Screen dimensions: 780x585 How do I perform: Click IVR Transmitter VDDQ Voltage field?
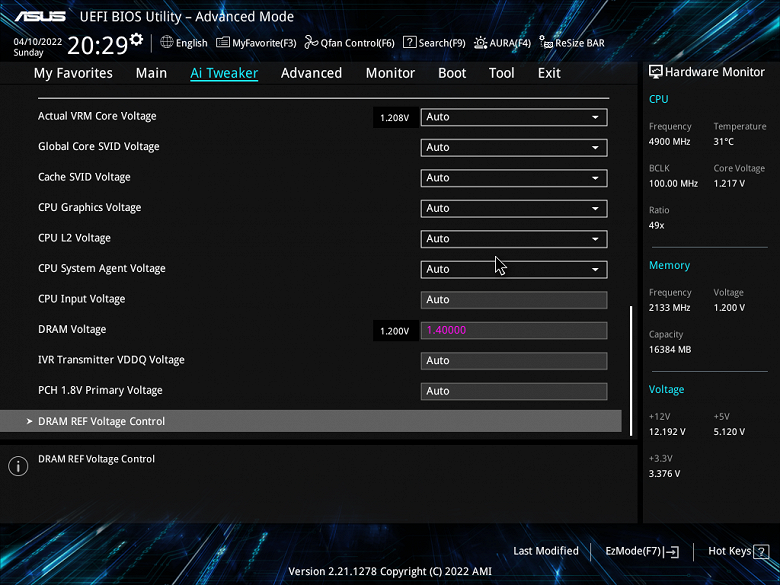coord(514,361)
